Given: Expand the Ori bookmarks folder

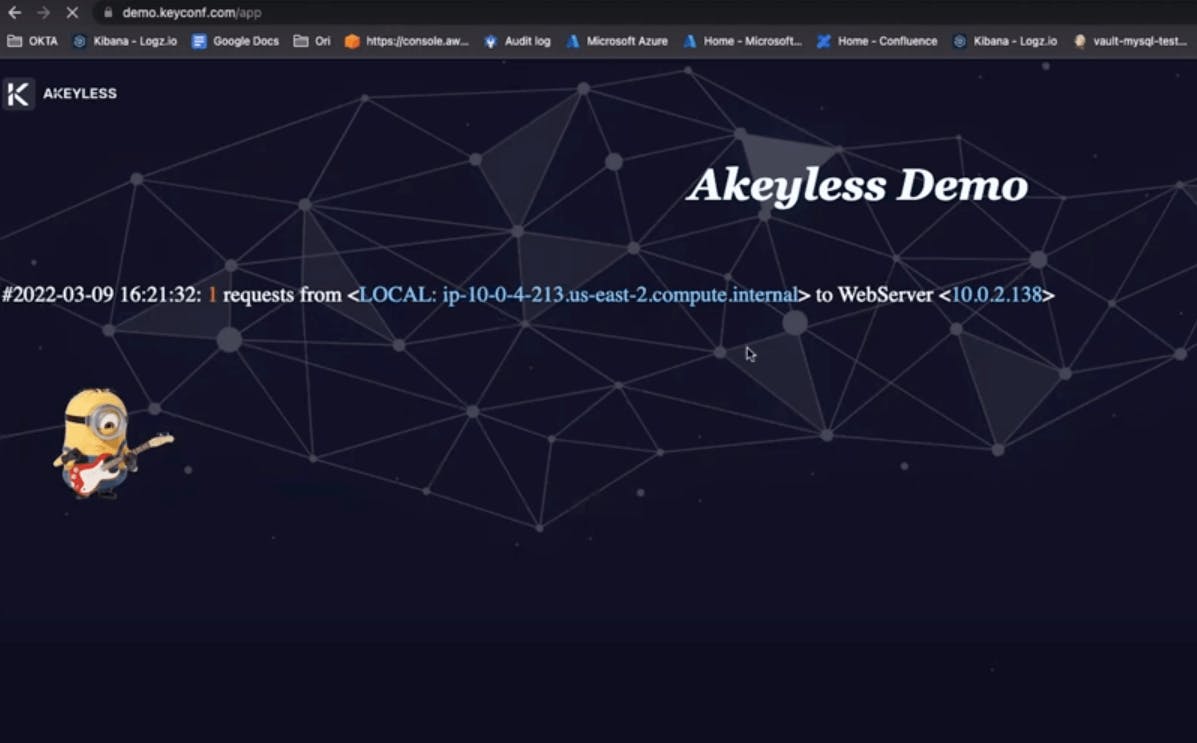Looking at the screenshot, I should point(312,42).
